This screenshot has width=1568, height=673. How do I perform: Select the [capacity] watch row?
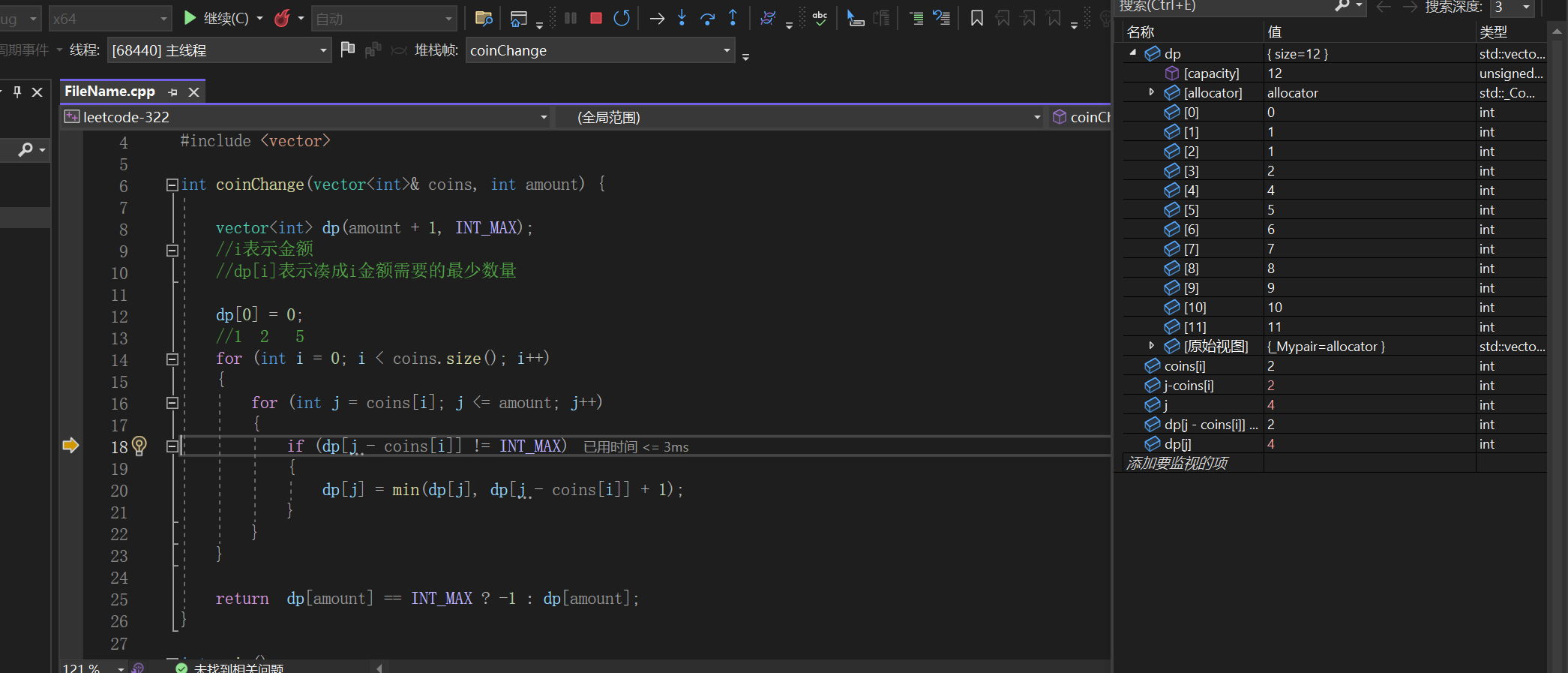[x=1335, y=73]
